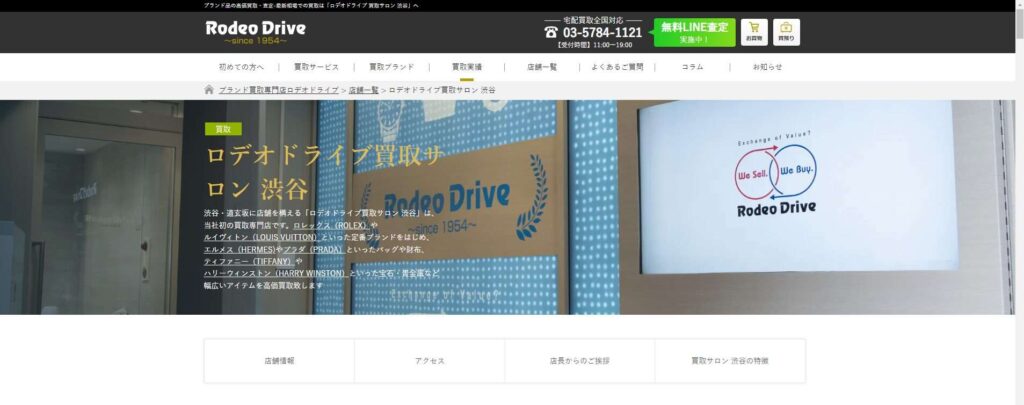
Task: Open the コラム menu item
Action: point(692,67)
